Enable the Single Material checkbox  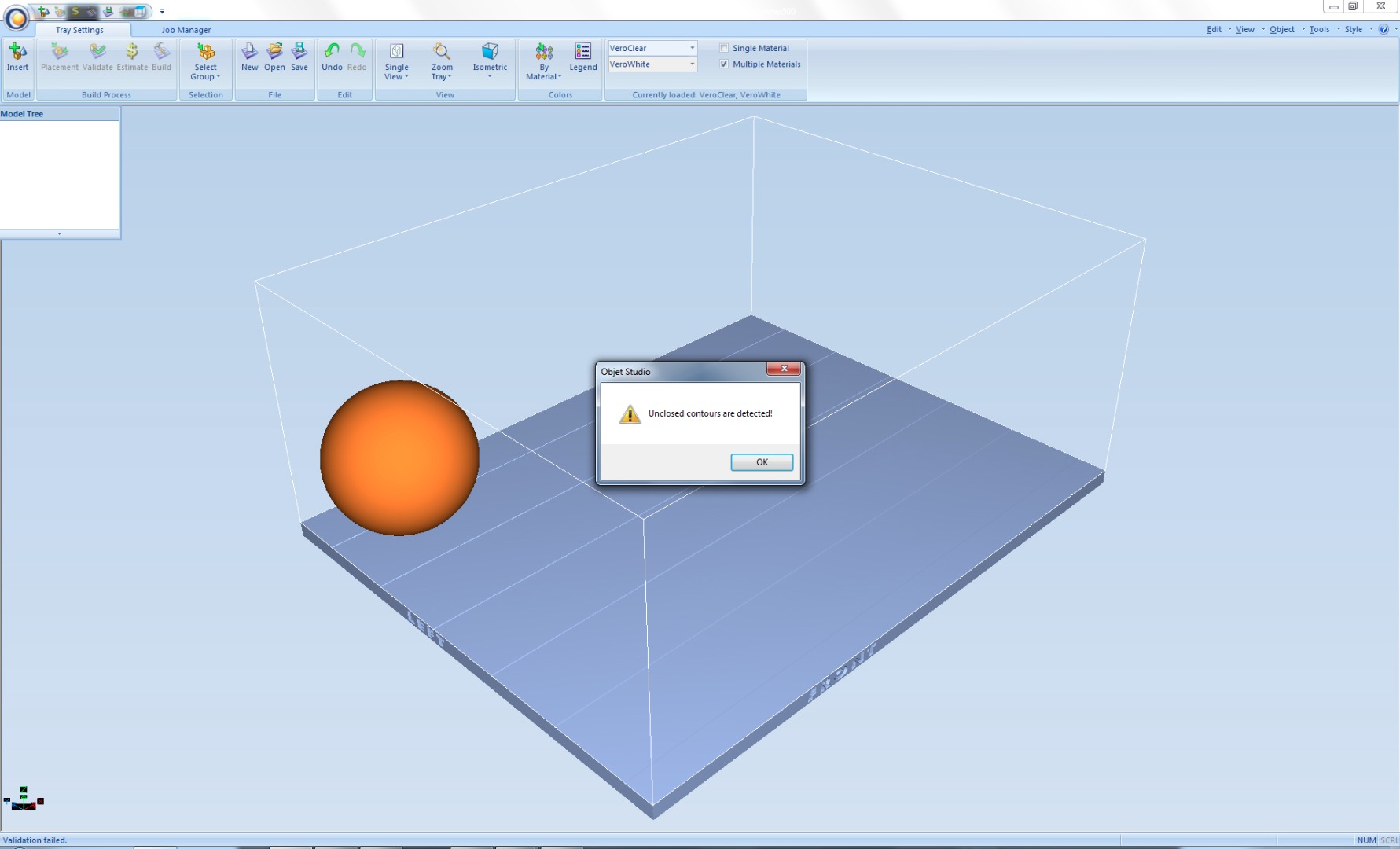pyautogui.click(x=724, y=48)
